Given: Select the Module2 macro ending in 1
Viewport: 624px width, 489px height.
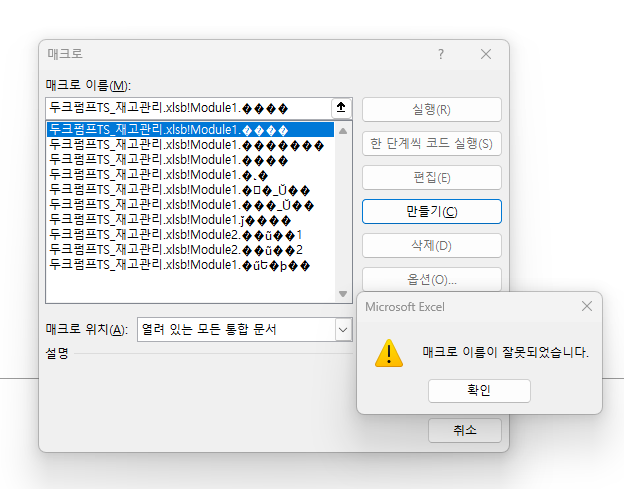Looking at the screenshot, I should click(x=190, y=235).
